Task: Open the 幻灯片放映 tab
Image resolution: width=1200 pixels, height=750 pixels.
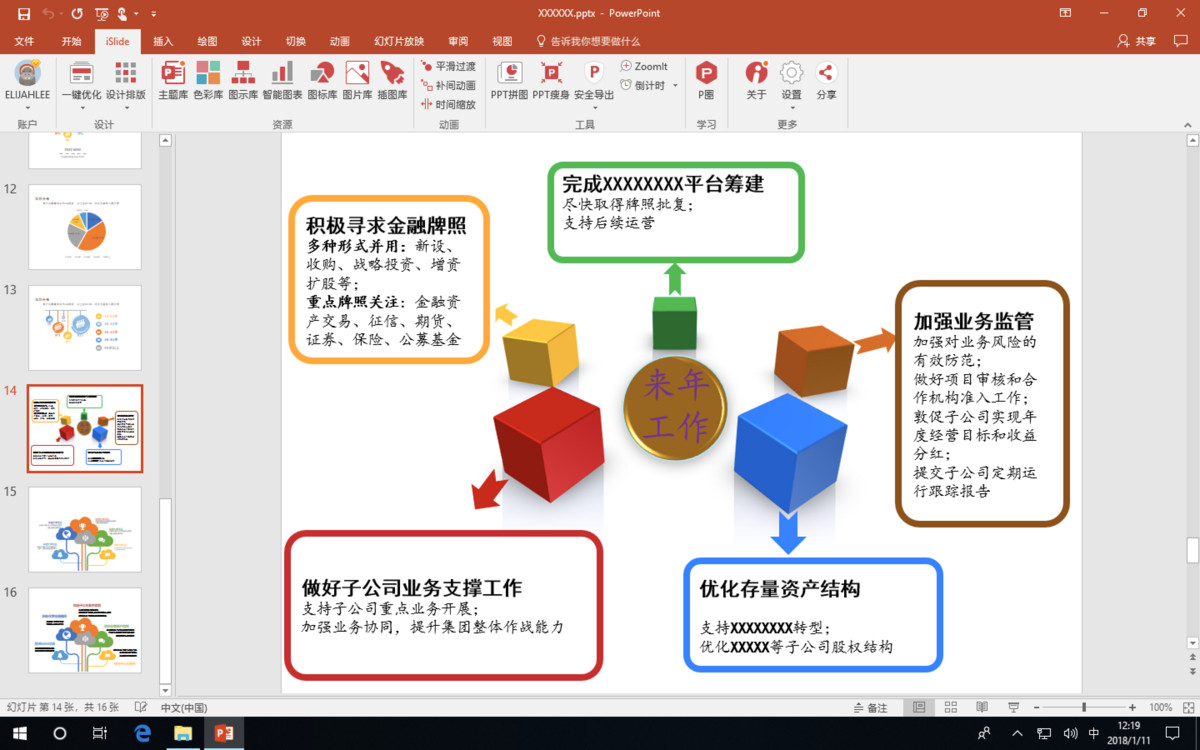Action: point(399,41)
